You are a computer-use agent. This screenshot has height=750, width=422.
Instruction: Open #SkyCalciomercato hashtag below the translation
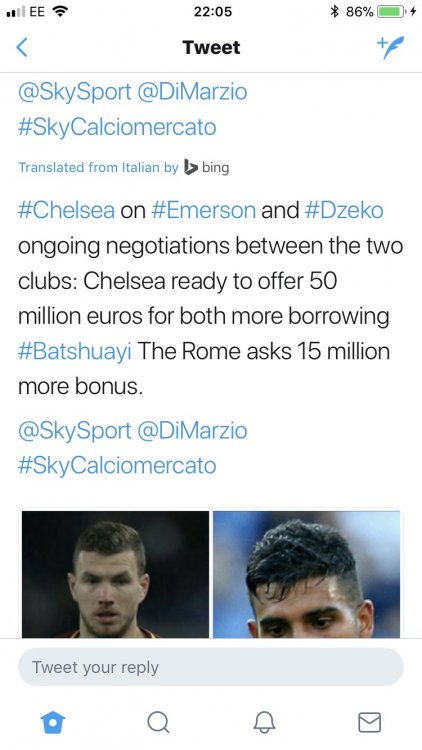click(x=117, y=465)
